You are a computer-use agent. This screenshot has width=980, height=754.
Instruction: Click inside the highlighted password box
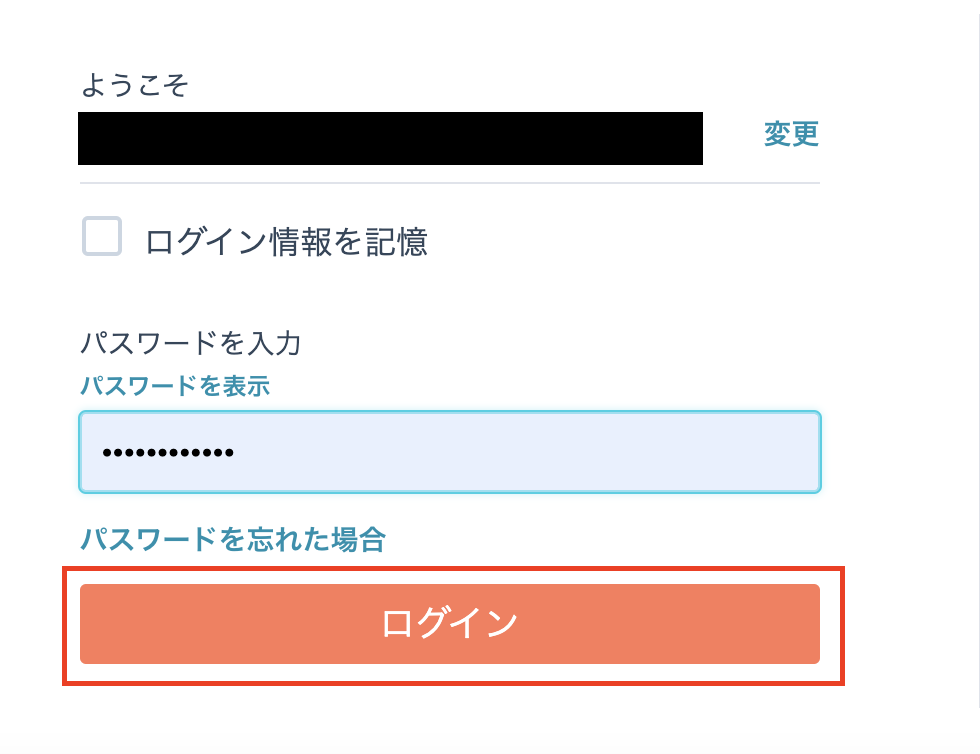[449, 452]
